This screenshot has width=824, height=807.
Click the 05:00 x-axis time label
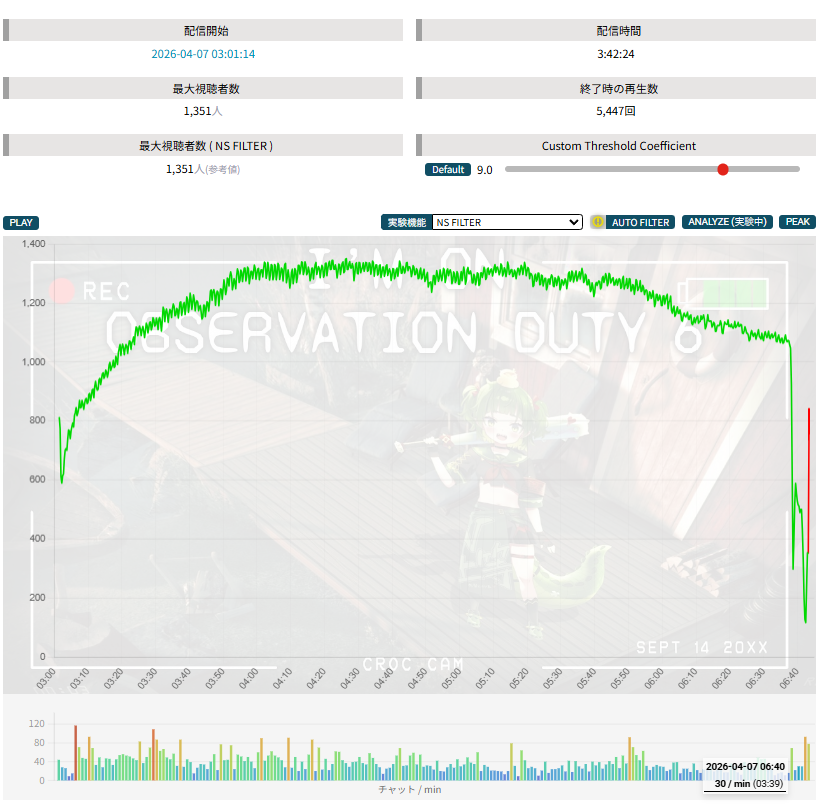(x=451, y=678)
